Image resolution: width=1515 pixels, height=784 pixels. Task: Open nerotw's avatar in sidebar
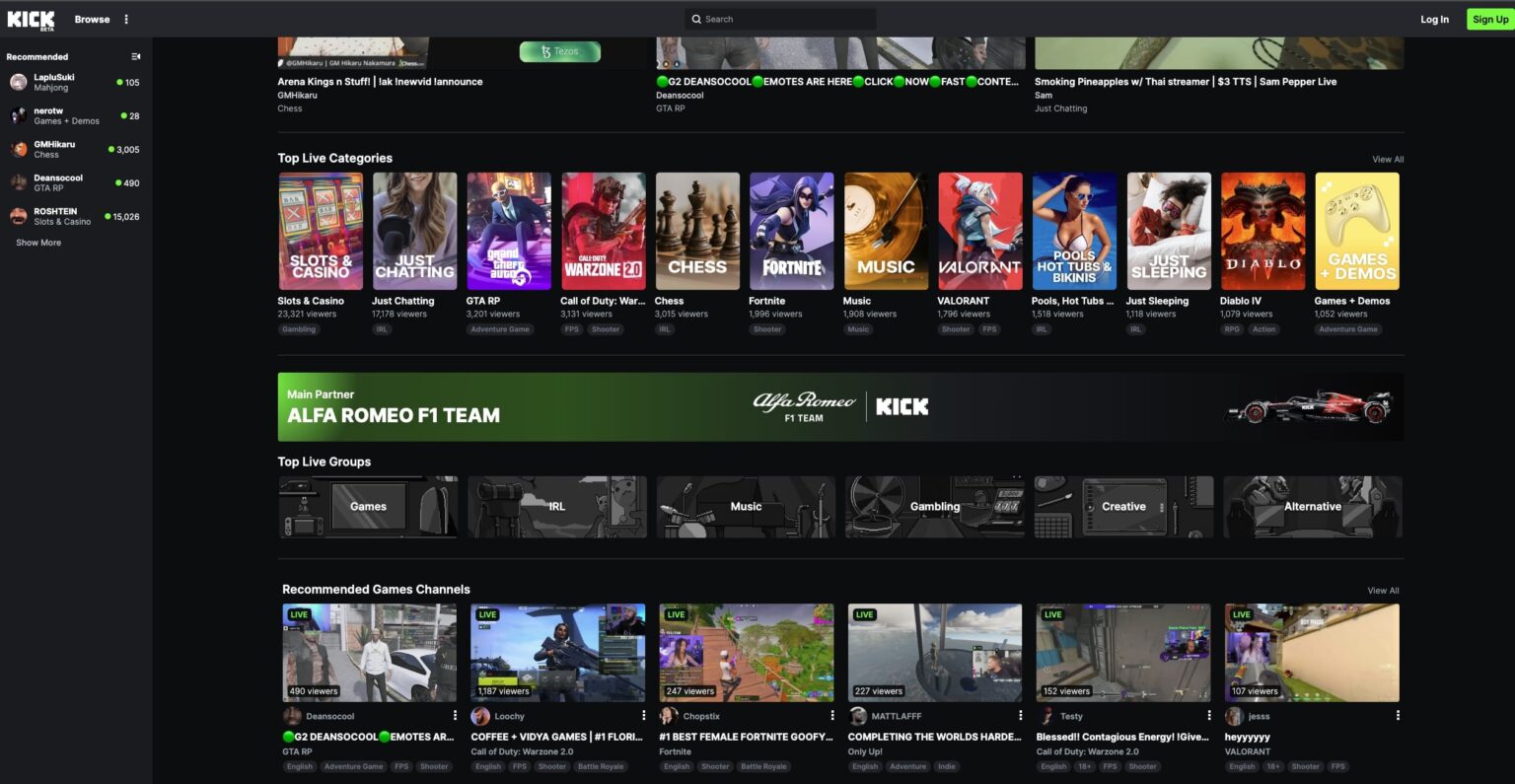[x=19, y=115]
